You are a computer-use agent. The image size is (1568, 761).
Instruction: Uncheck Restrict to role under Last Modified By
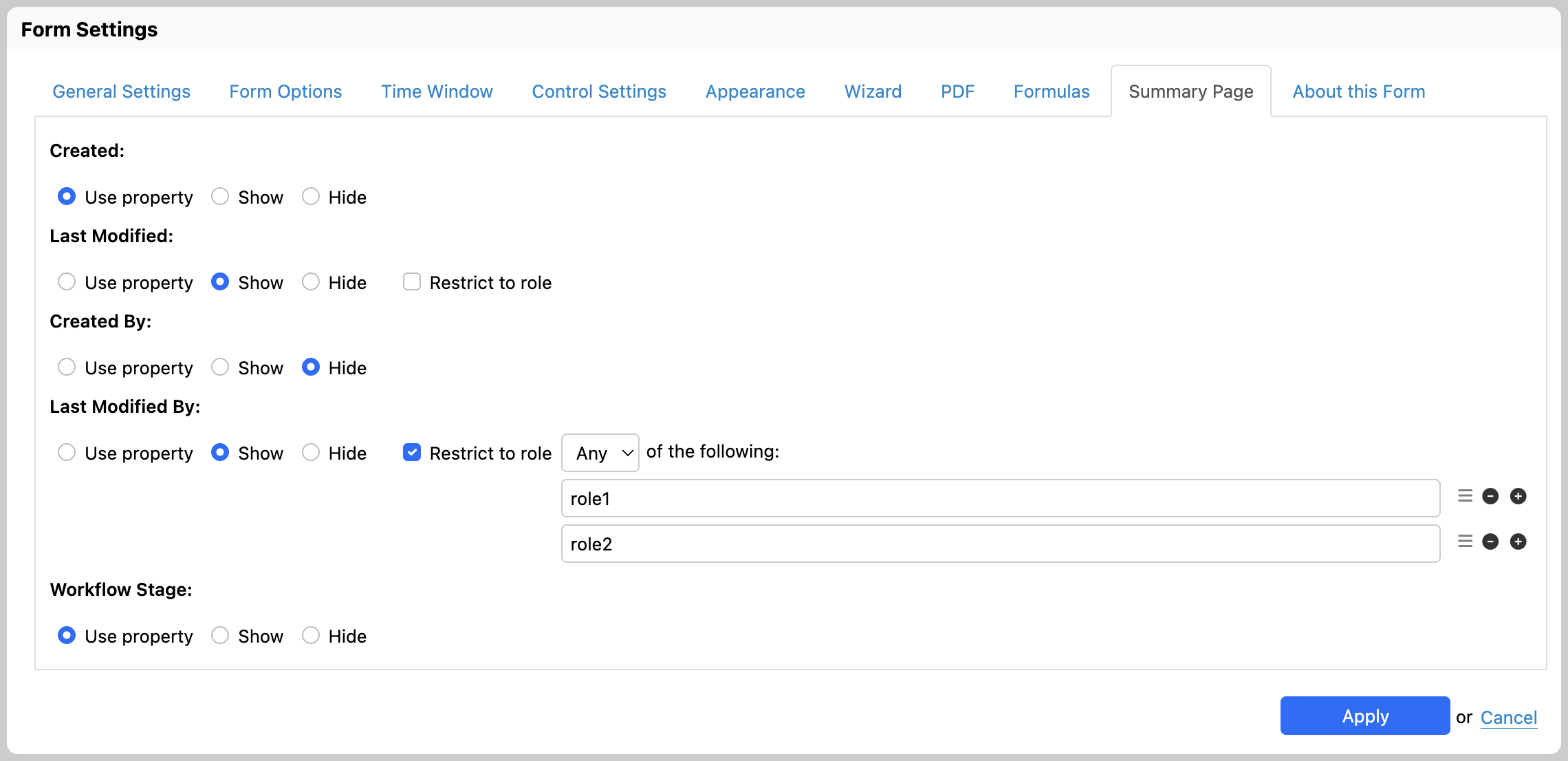click(x=411, y=452)
